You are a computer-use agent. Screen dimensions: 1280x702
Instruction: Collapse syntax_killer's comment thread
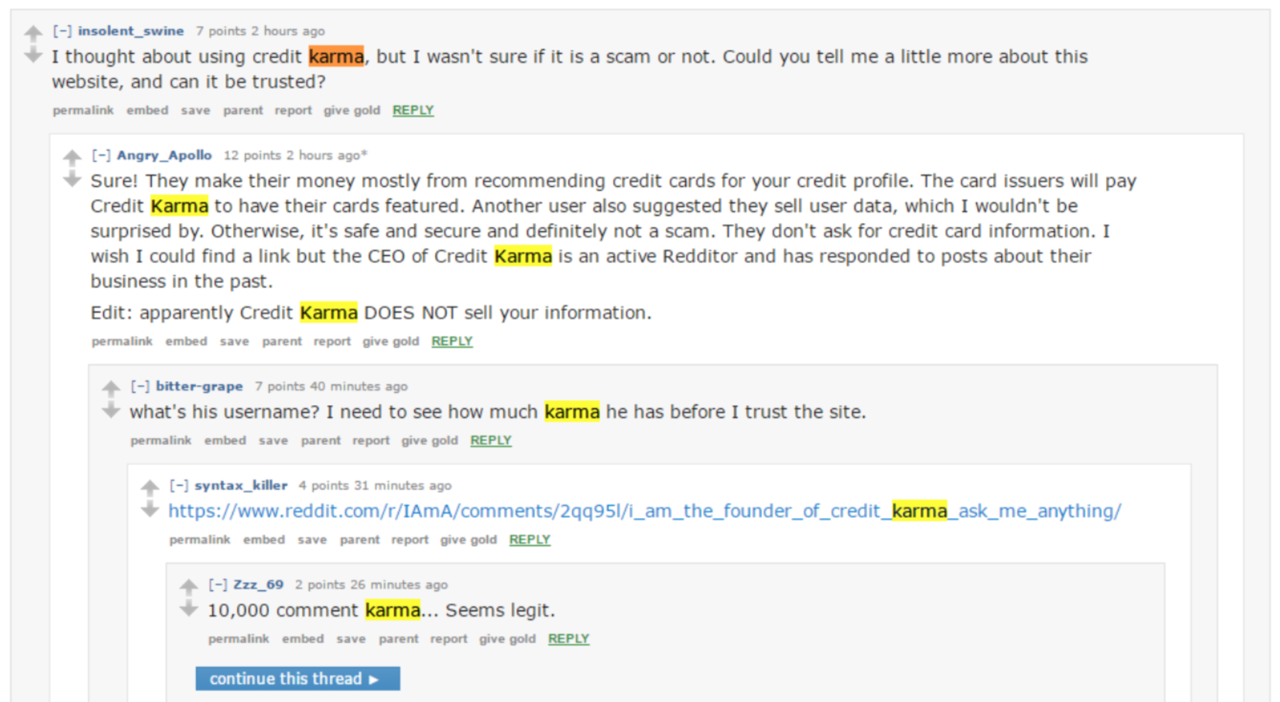[x=179, y=485]
